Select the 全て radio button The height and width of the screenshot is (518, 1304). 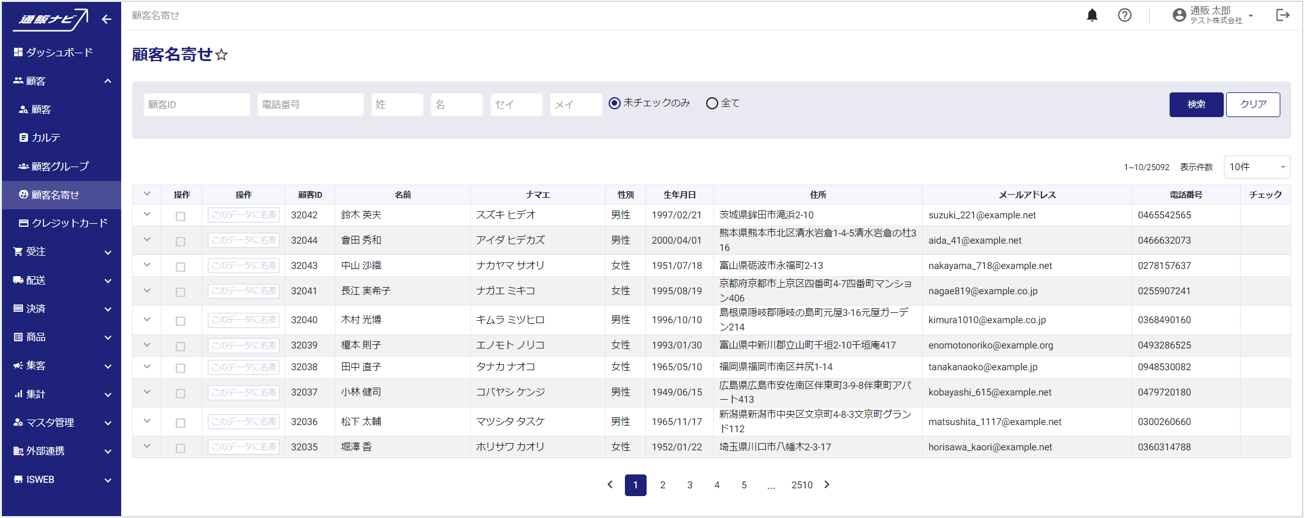pos(712,103)
